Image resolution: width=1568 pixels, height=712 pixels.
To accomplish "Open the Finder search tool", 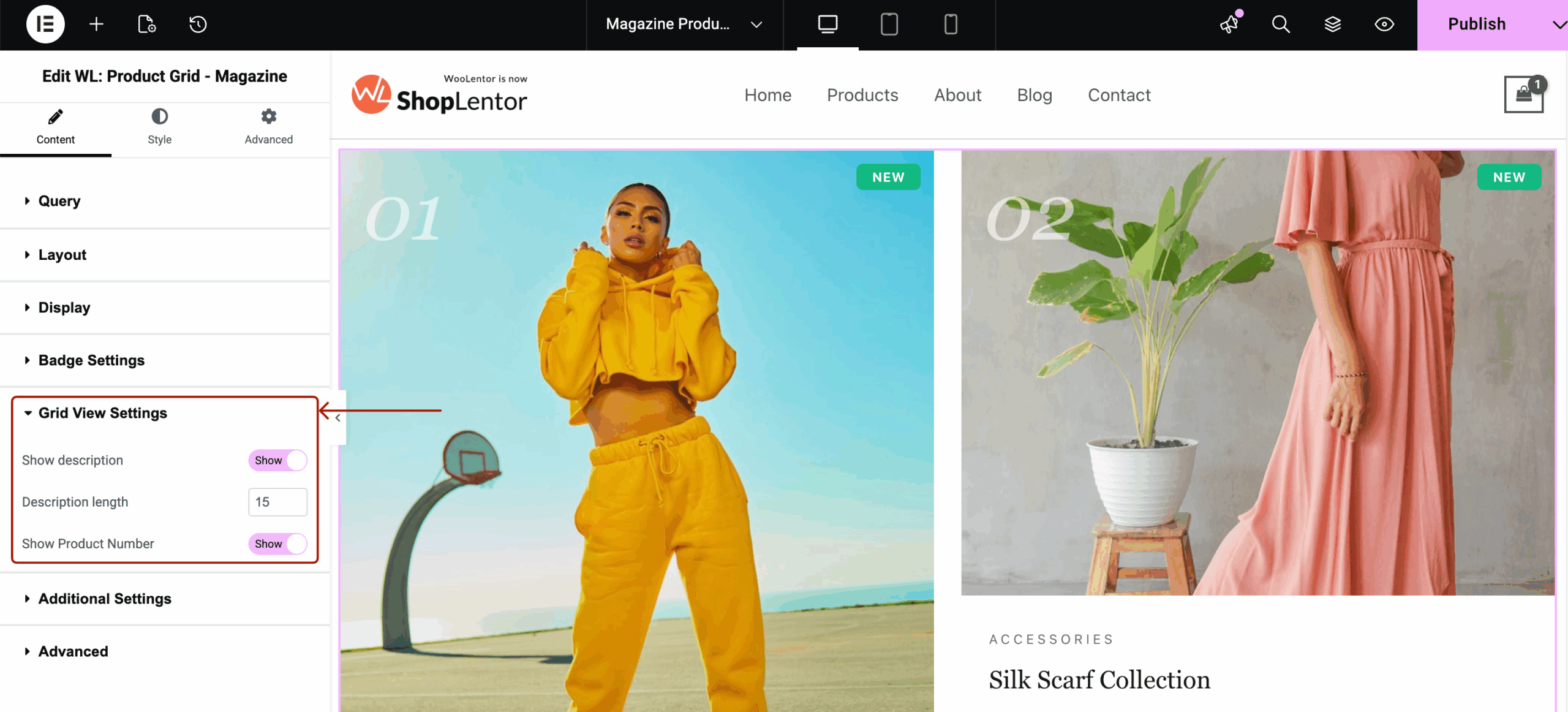I will click(1280, 25).
